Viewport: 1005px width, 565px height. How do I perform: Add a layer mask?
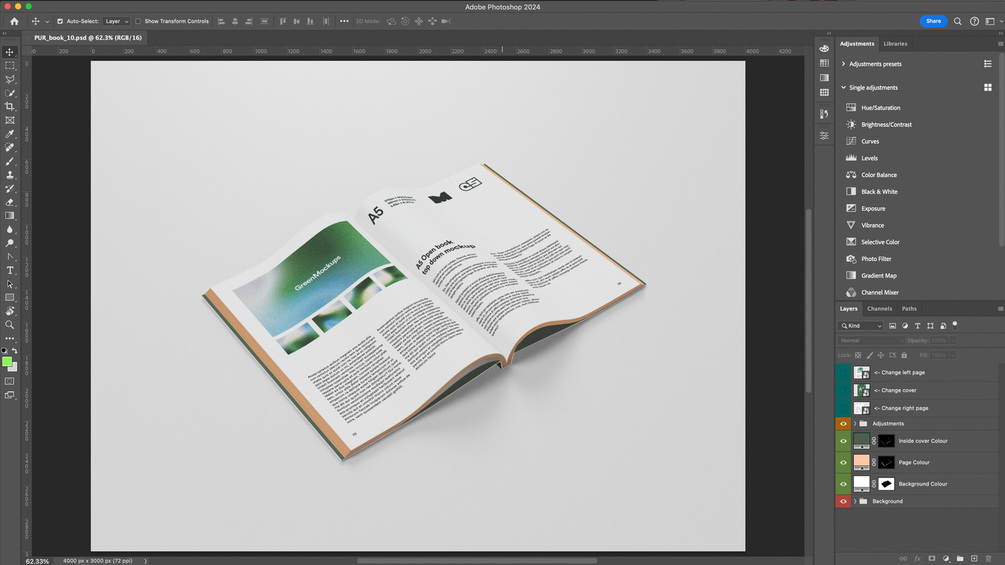pyautogui.click(x=931, y=559)
